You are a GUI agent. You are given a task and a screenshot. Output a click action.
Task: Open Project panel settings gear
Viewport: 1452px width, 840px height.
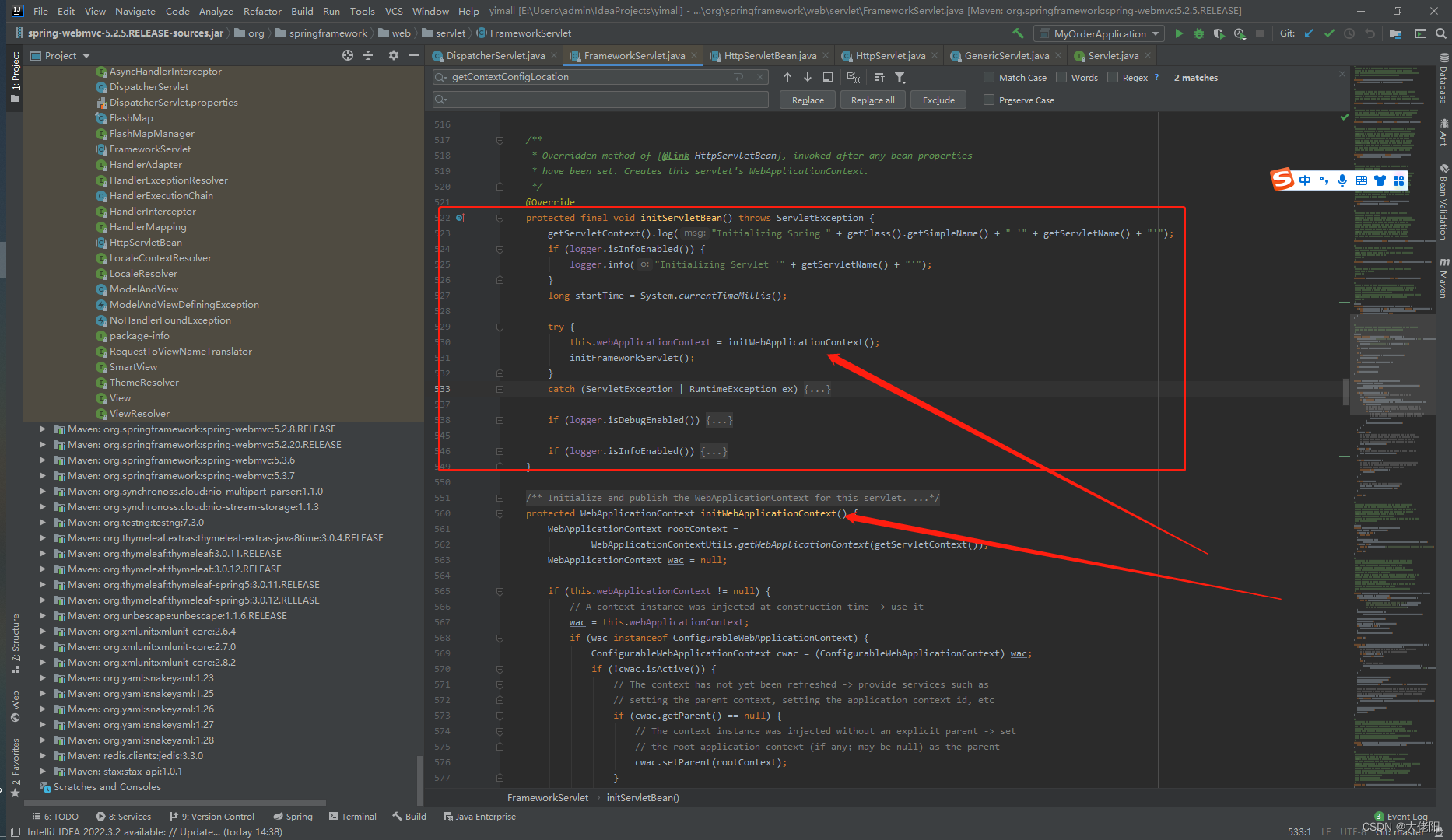(394, 55)
